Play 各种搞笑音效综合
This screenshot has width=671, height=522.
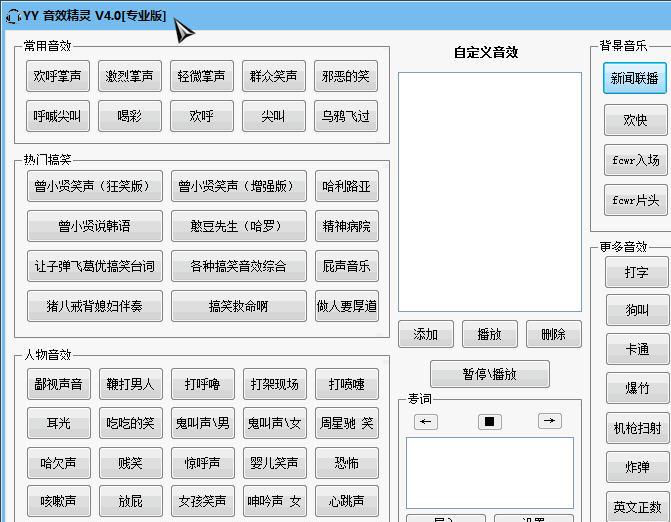pos(239,266)
